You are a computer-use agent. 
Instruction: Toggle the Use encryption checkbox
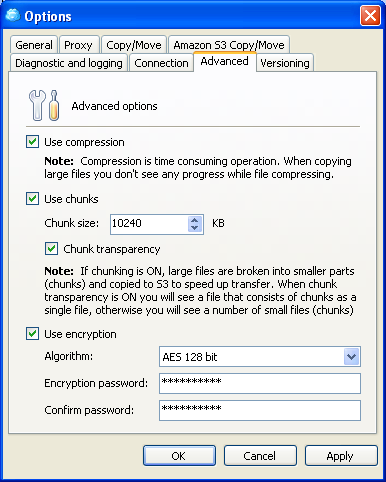[32, 334]
